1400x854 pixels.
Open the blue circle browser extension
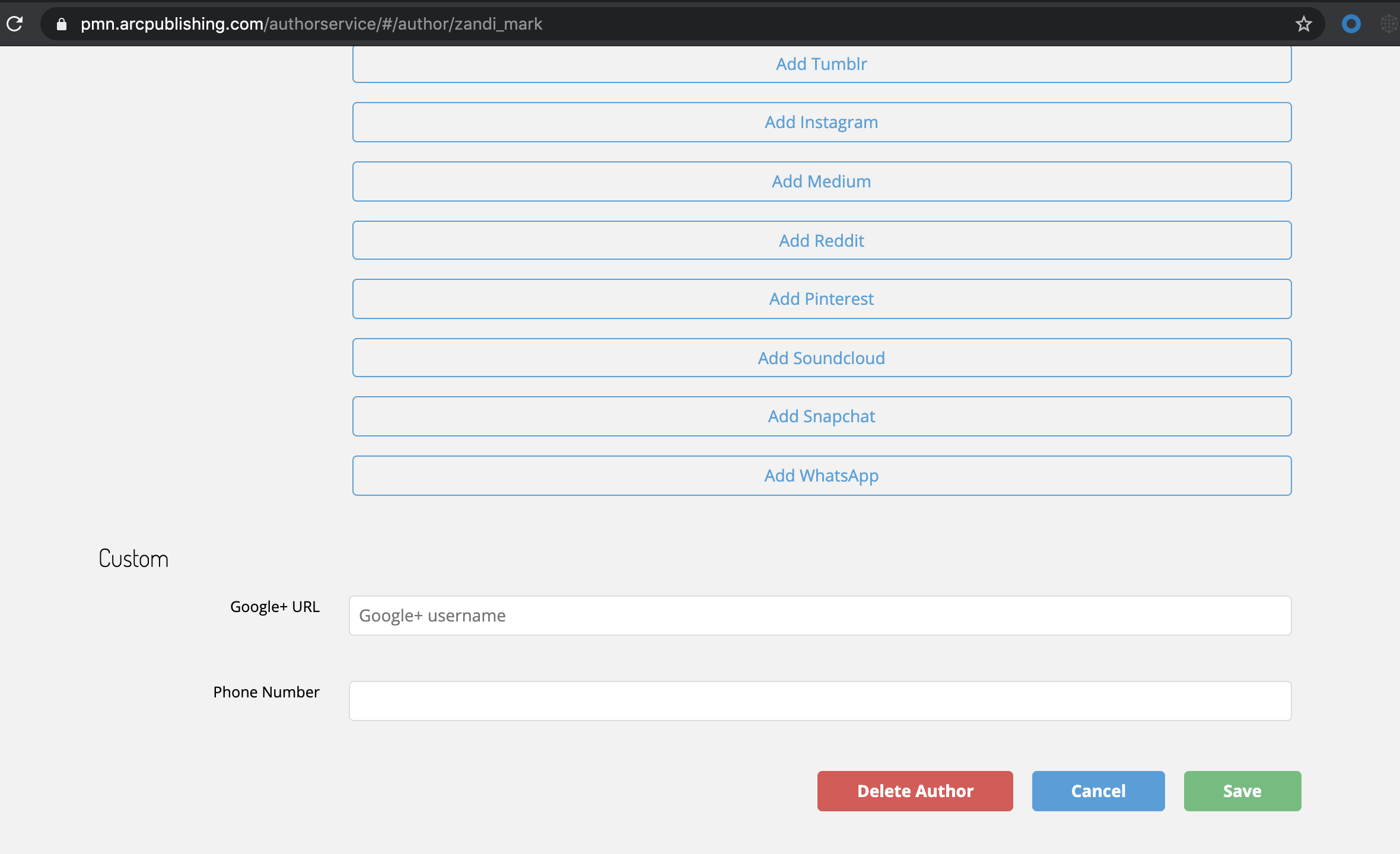click(1351, 24)
